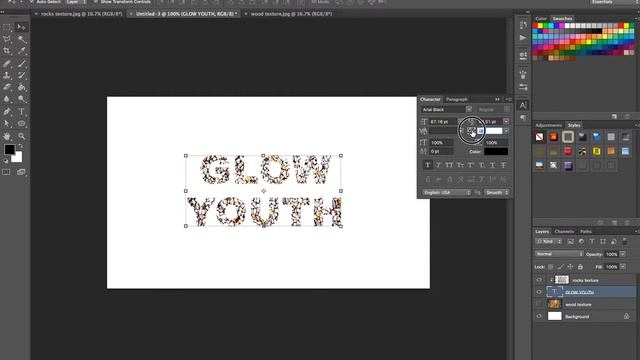Switch to the Color tab
640x360 pixels.
541,18
